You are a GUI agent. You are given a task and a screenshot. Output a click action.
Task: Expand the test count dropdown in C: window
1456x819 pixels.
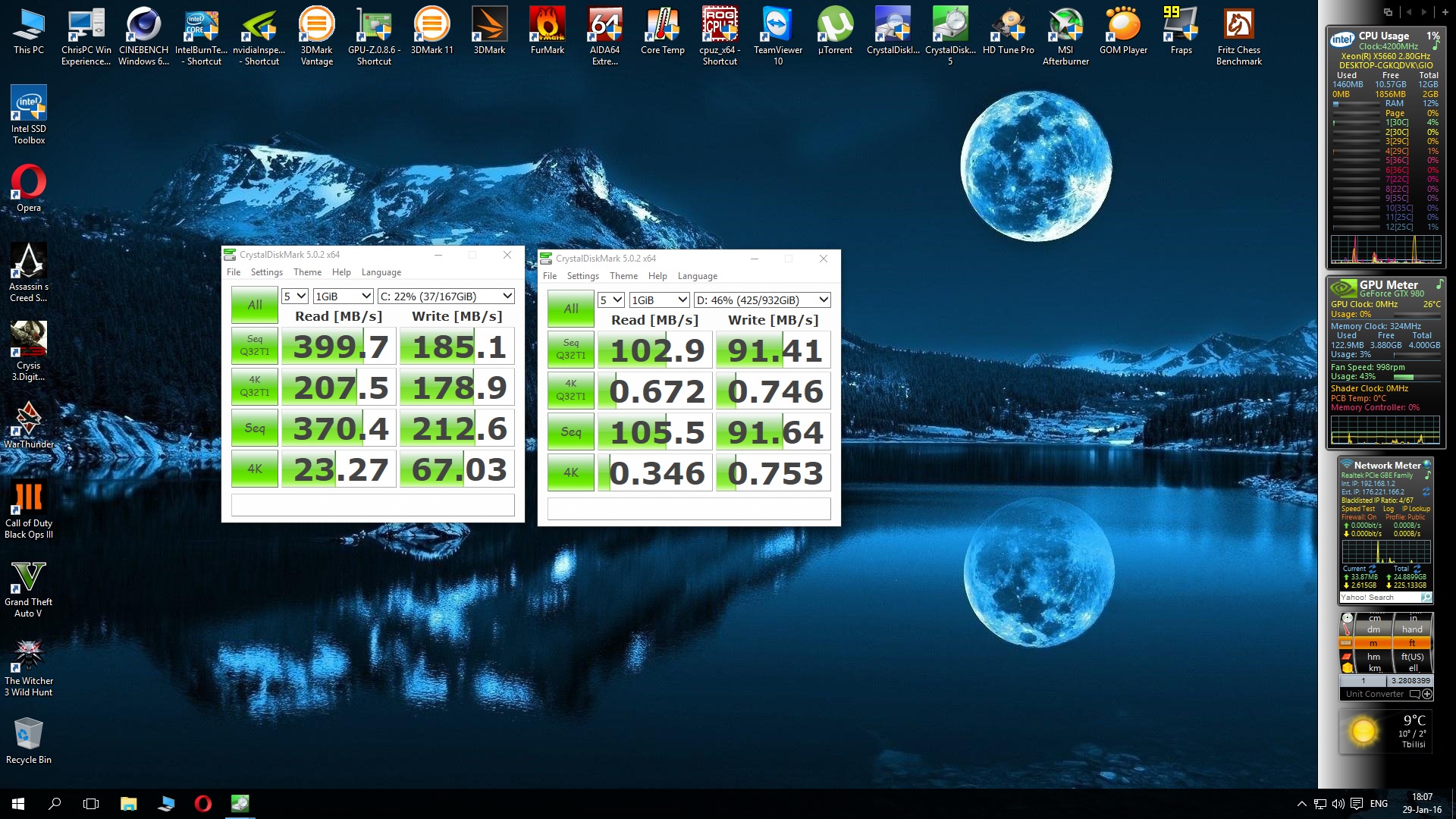click(294, 297)
